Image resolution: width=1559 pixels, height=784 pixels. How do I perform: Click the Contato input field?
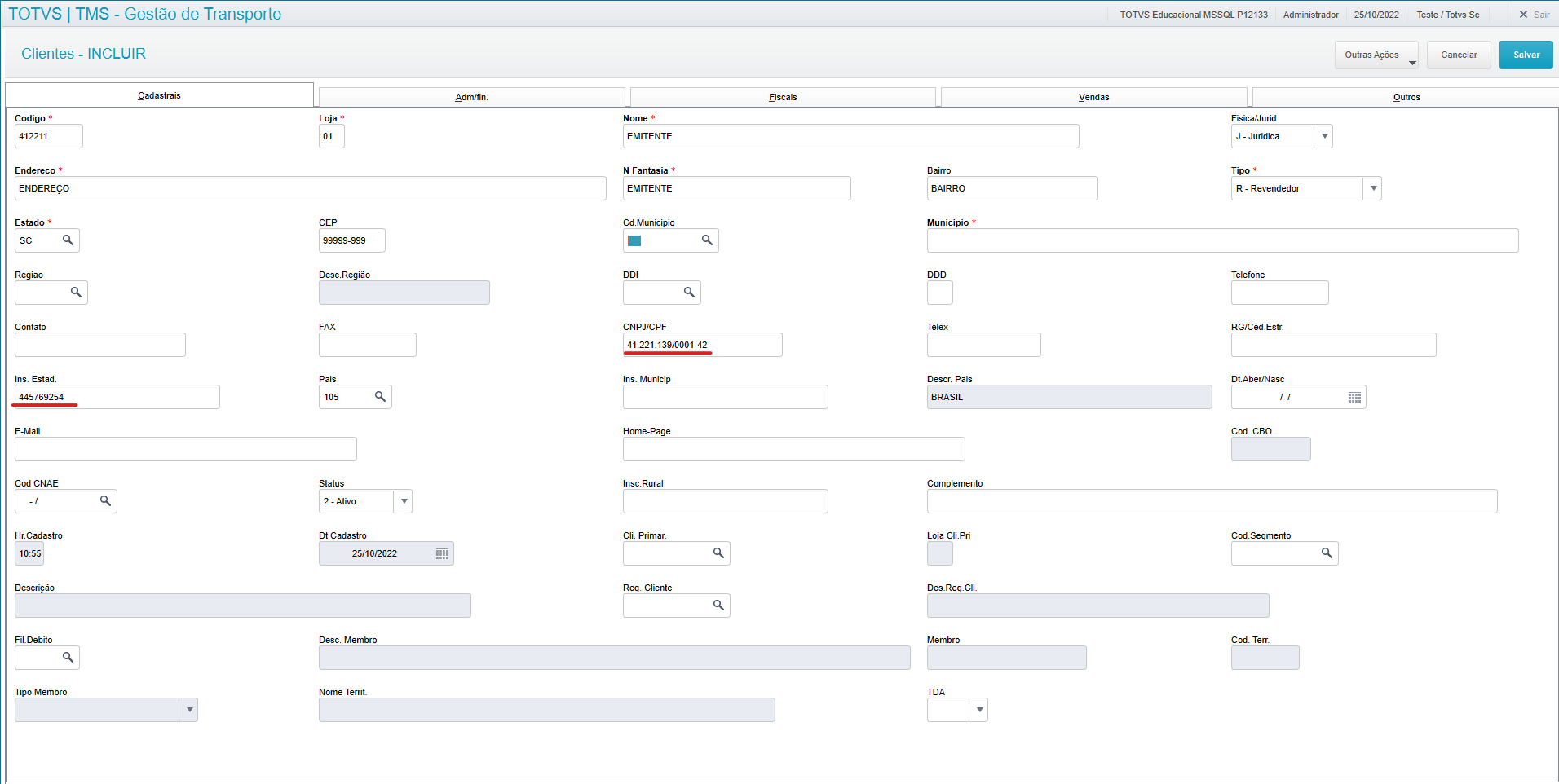point(100,345)
